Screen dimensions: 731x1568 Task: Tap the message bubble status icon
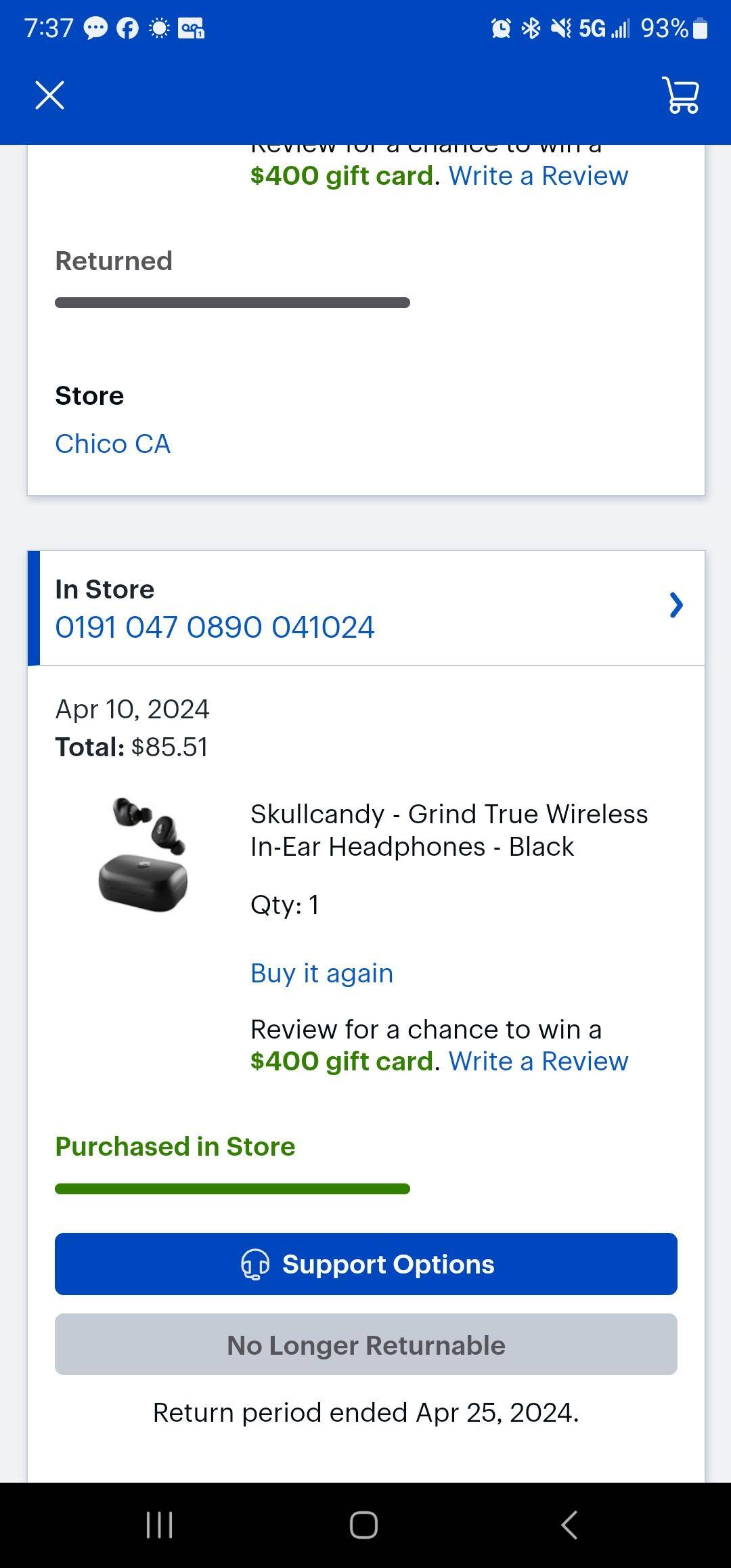95,28
